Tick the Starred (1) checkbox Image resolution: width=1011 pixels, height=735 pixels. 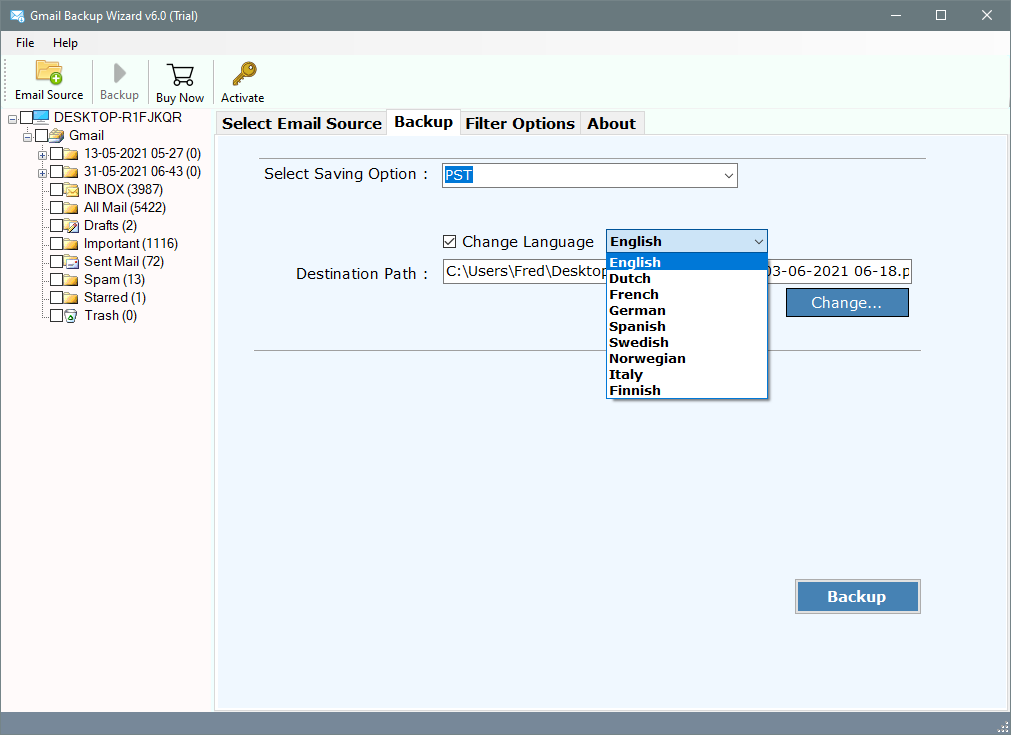57,298
